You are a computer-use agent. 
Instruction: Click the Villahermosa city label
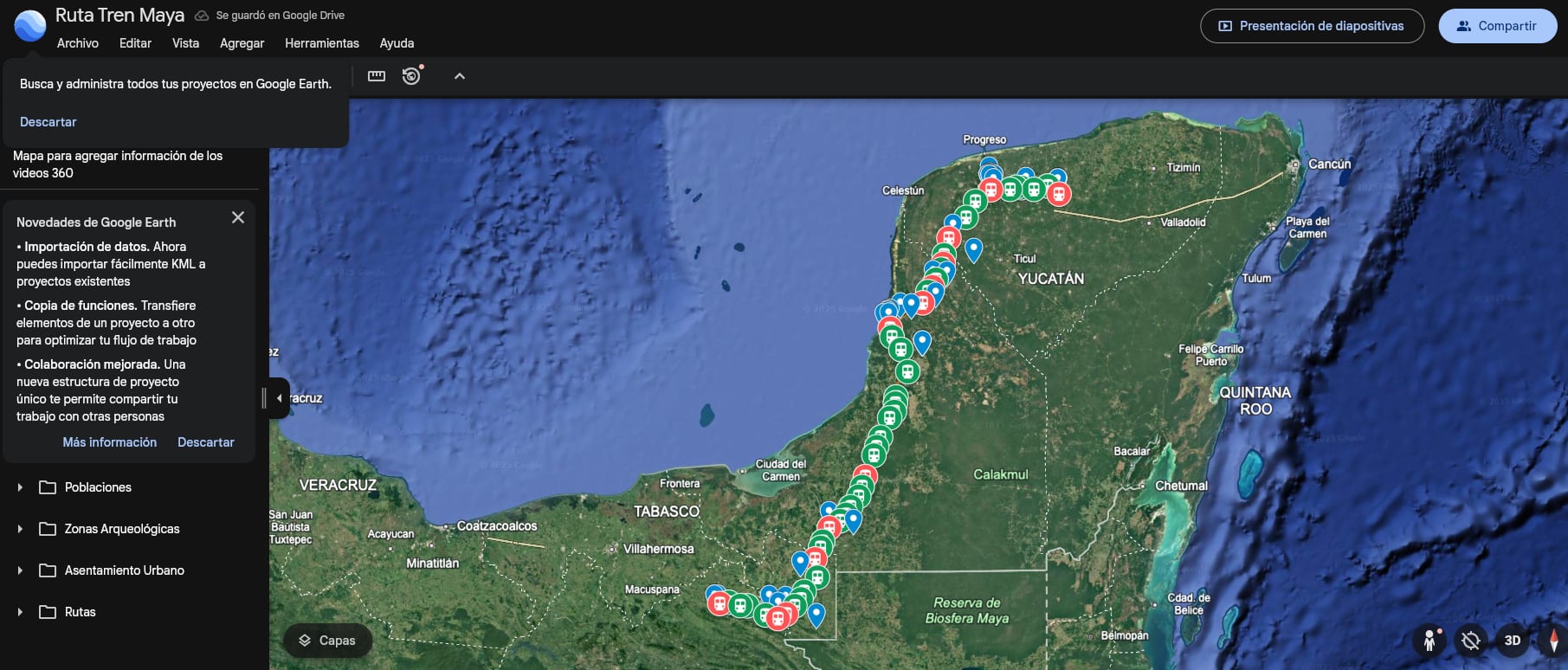659,549
